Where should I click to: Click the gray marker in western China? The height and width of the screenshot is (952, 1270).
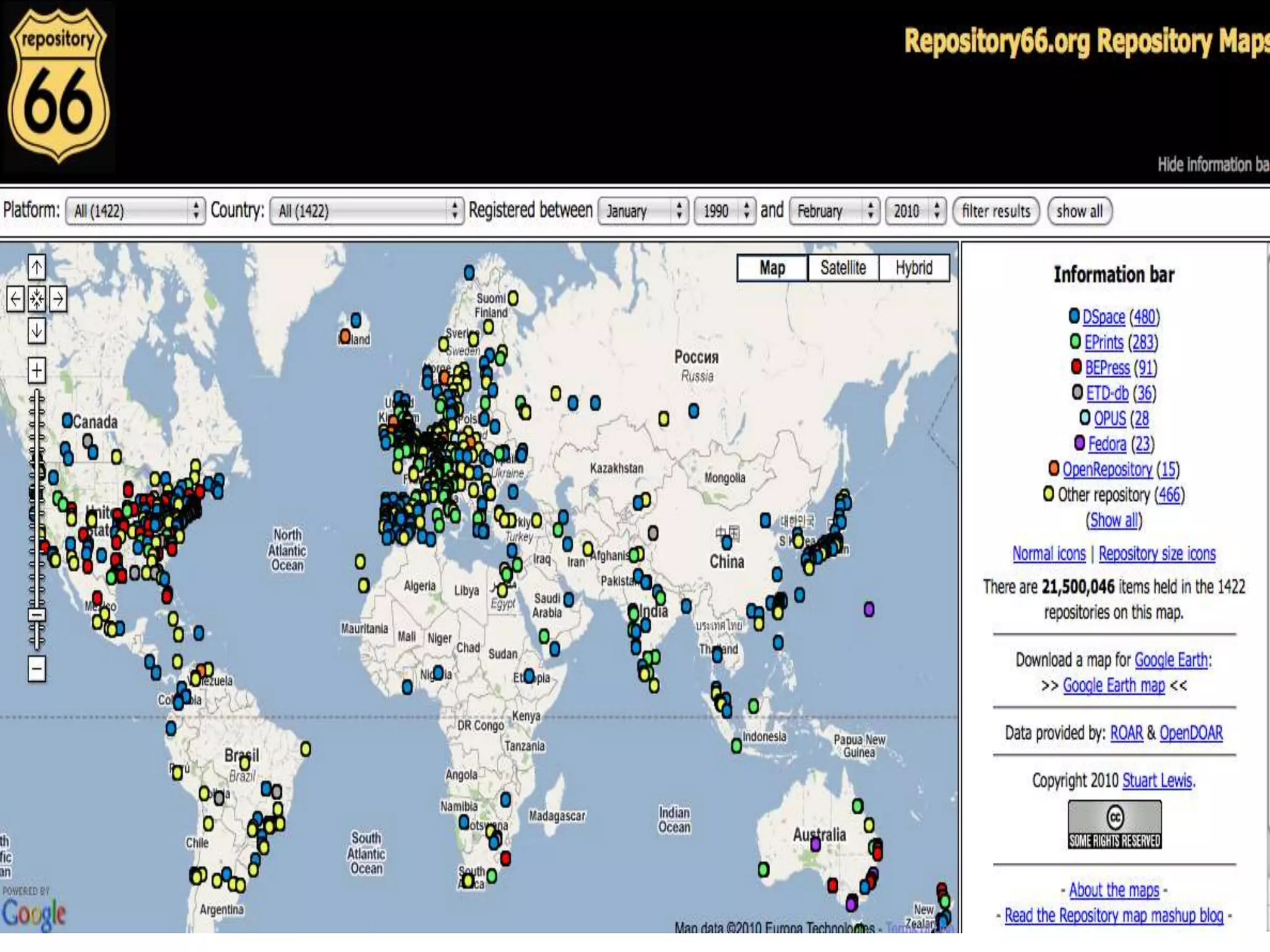pos(653,533)
